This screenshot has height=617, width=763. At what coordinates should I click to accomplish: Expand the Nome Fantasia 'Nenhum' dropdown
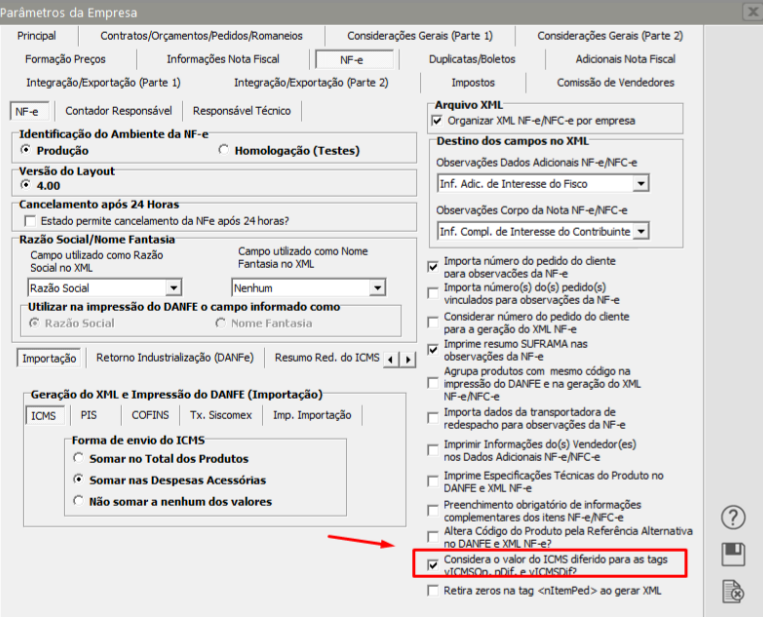point(377,288)
